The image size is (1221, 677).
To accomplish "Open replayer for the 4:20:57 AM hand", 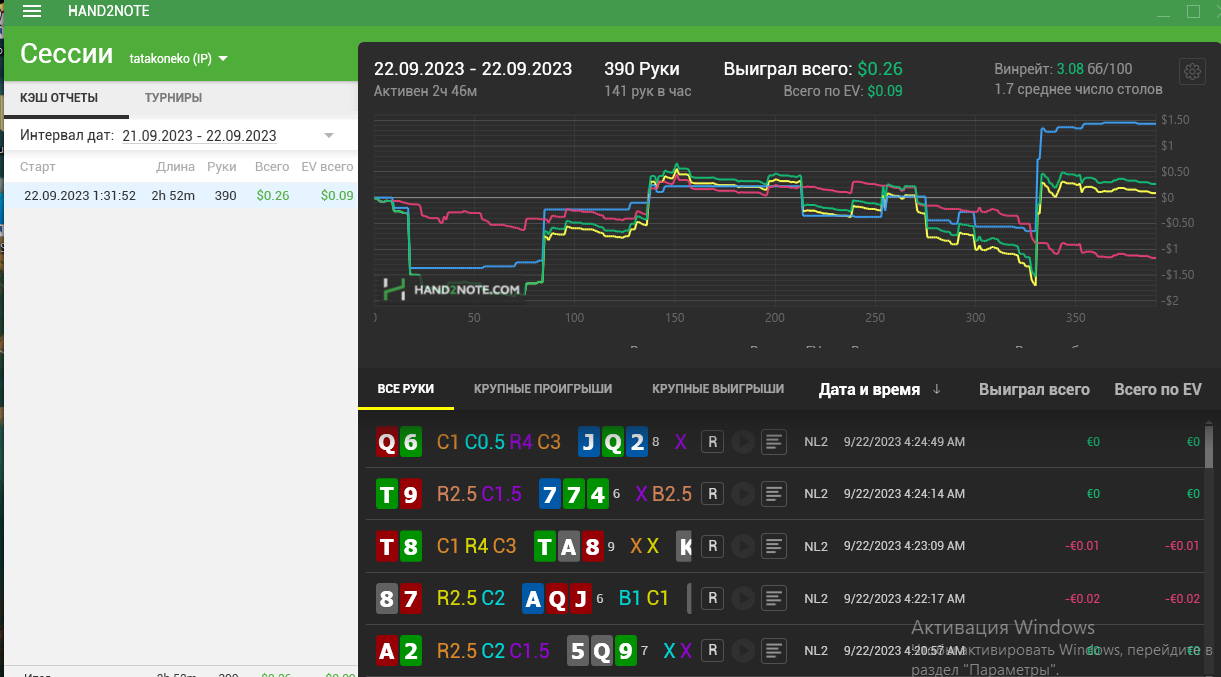I will coord(712,650).
